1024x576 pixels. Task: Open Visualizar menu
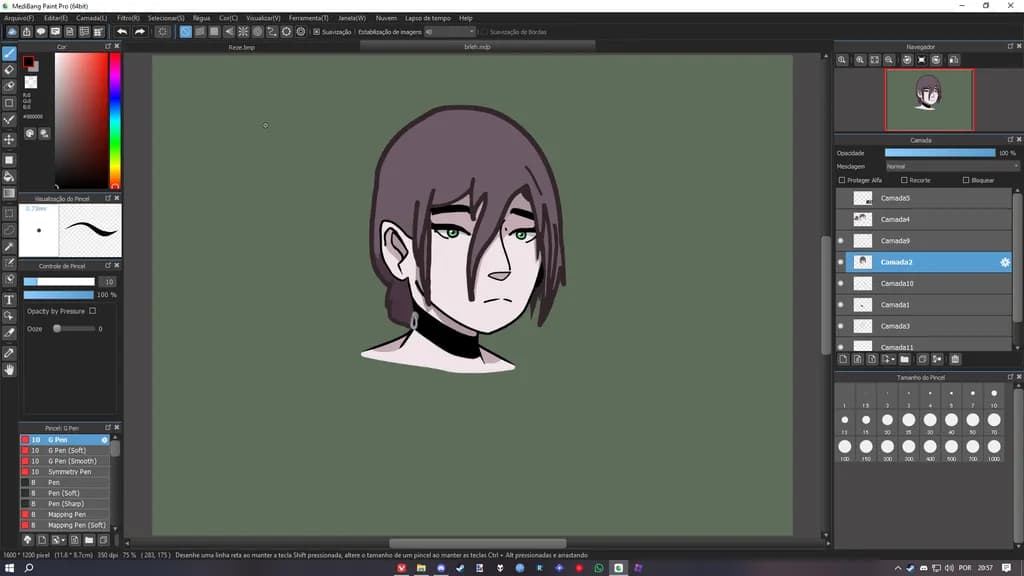point(263,18)
